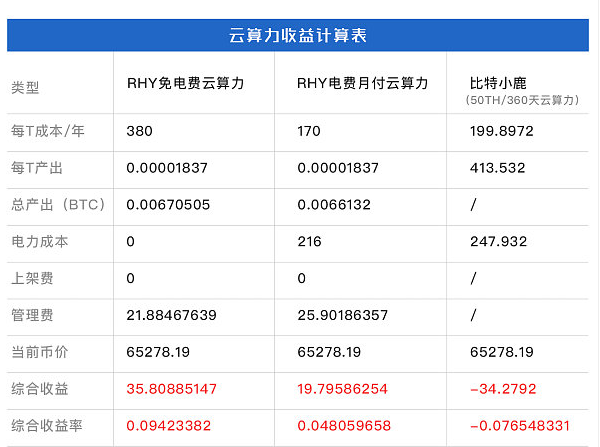Click the RHY免电费云算力 column header
The image size is (600, 447).
(x=186, y=83)
